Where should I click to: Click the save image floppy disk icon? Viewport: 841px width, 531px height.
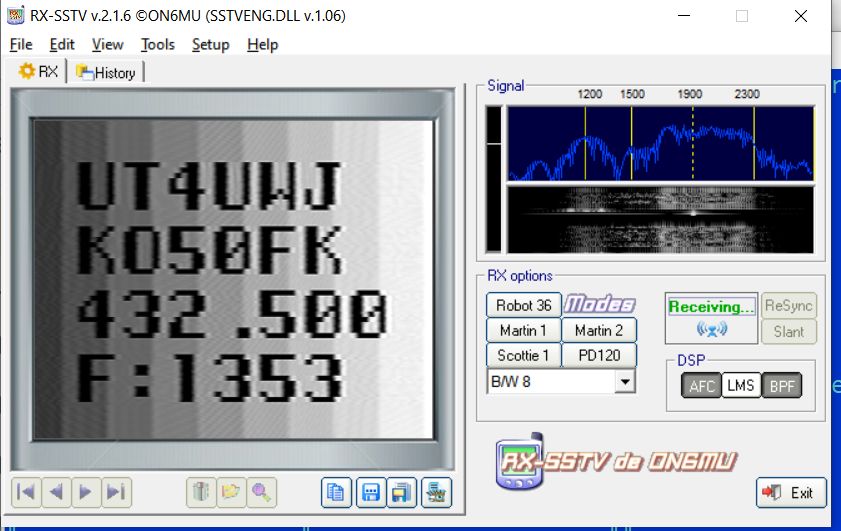click(370, 492)
